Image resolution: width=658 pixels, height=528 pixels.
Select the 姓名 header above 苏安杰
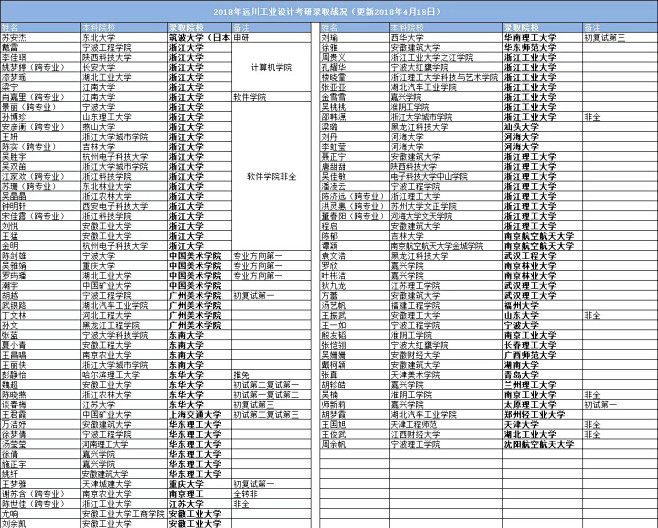tap(41, 28)
